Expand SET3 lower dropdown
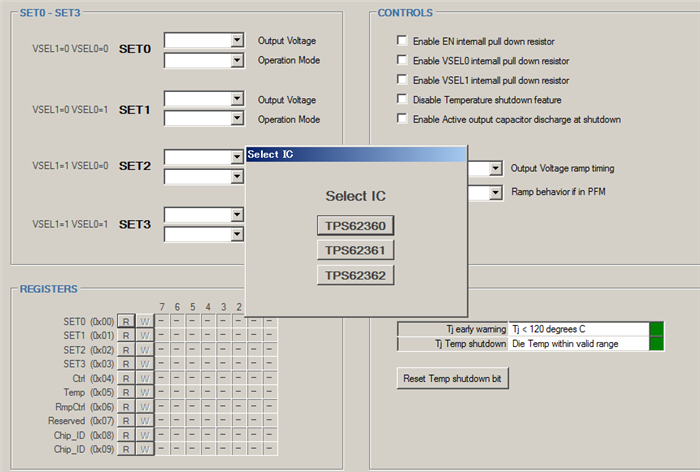Screen dimensions: 700x472 [x=237, y=234]
